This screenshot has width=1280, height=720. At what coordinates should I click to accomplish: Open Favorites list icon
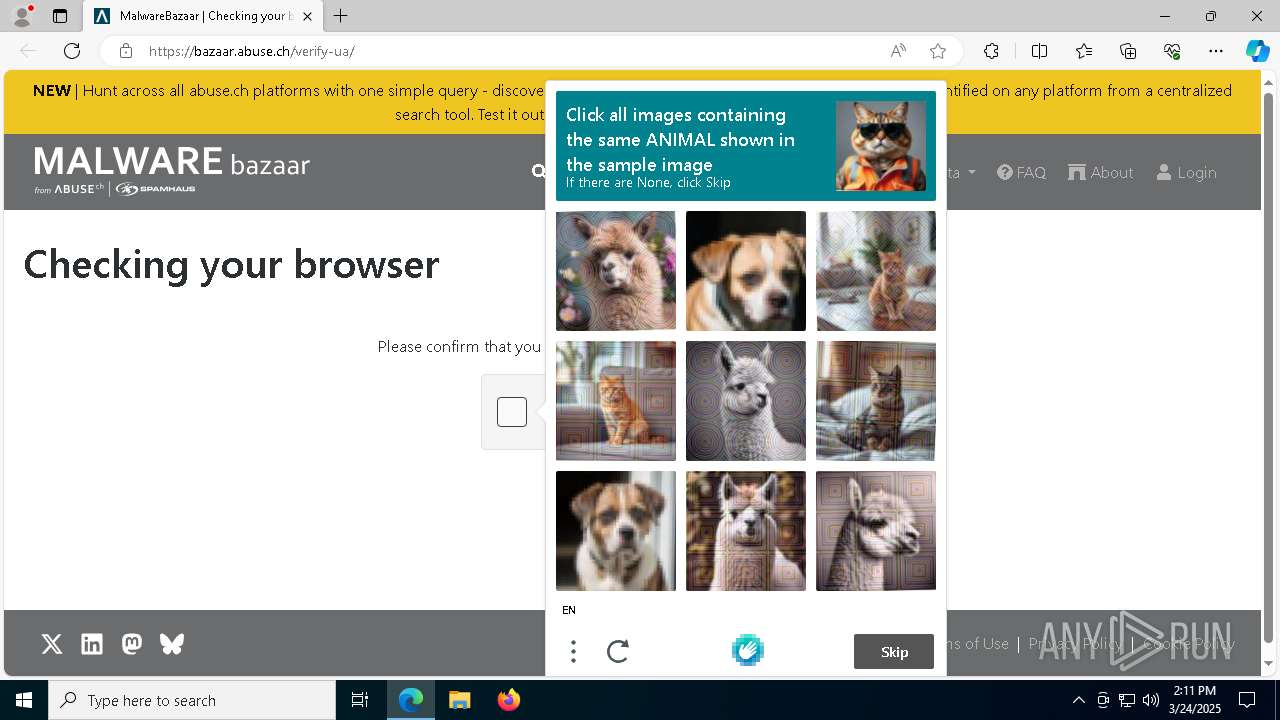point(1084,51)
